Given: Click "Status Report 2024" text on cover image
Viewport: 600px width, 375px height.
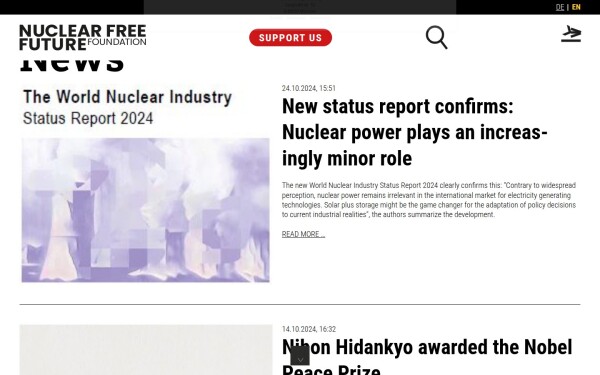Looking at the screenshot, I should (x=88, y=118).
